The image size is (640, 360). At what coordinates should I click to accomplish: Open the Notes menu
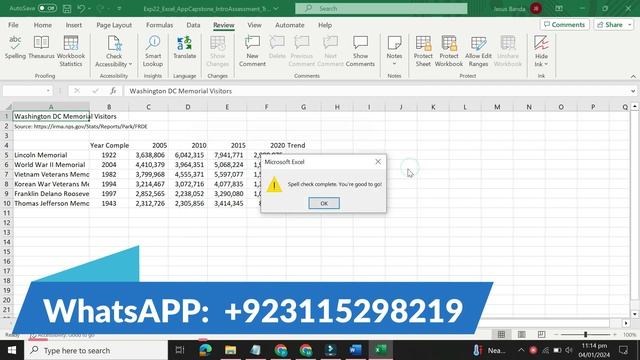coord(394,51)
